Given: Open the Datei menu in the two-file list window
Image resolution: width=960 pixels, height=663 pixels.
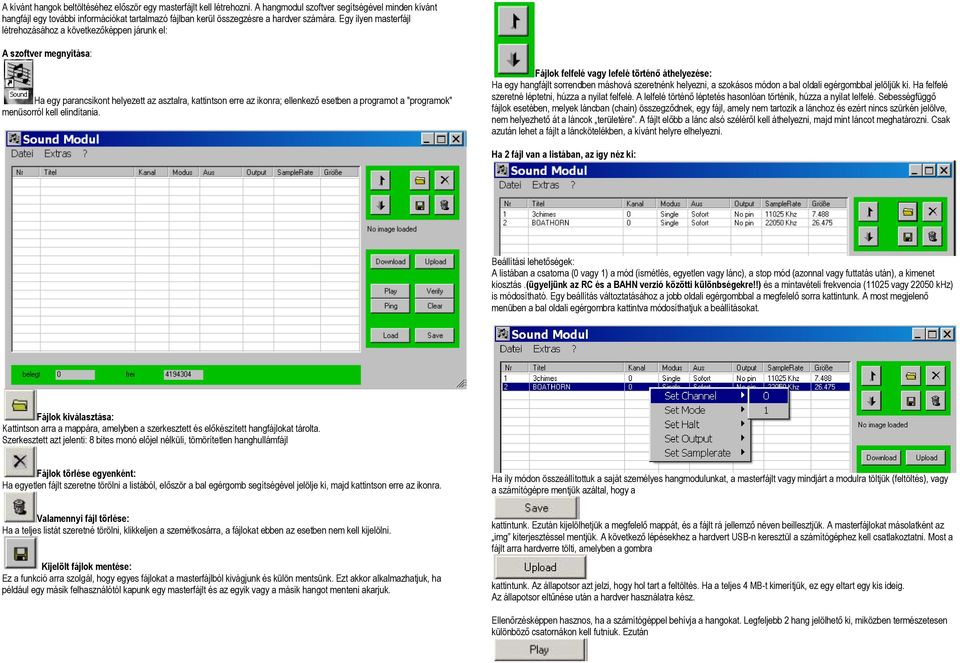Looking at the screenshot, I should tap(510, 185).
